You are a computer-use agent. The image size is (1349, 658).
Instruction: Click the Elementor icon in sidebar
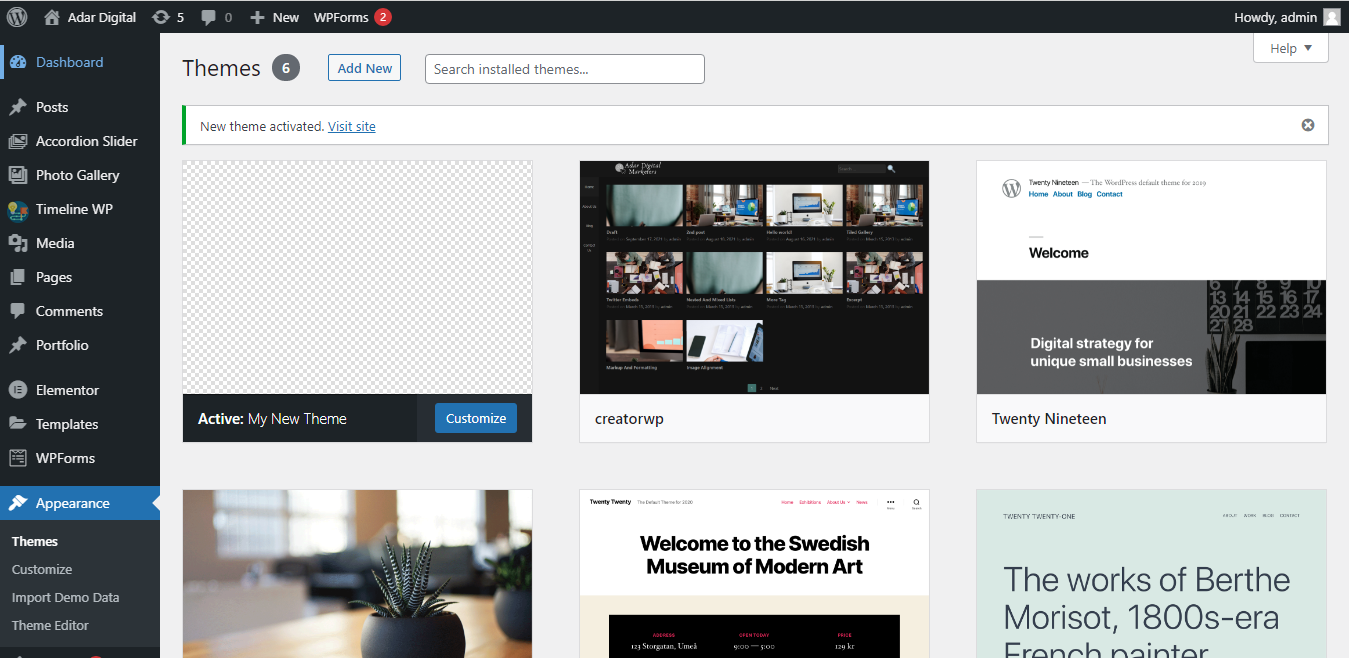pyautogui.click(x=18, y=390)
